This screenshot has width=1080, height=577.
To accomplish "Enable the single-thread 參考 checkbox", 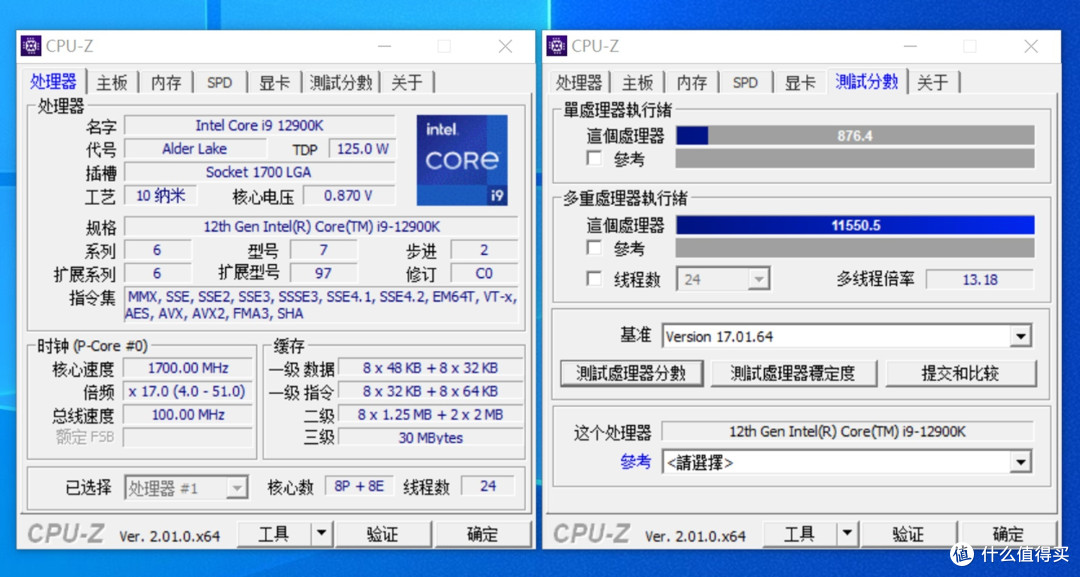I will (595, 159).
